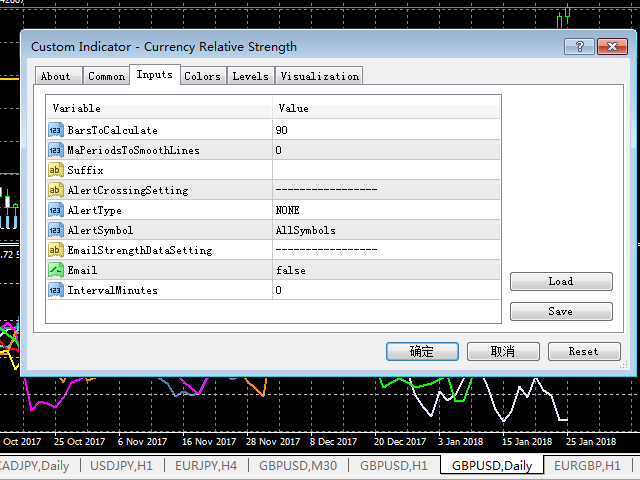Switch to the CADJPY,Daily chart tab

click(x=34, y=466)
